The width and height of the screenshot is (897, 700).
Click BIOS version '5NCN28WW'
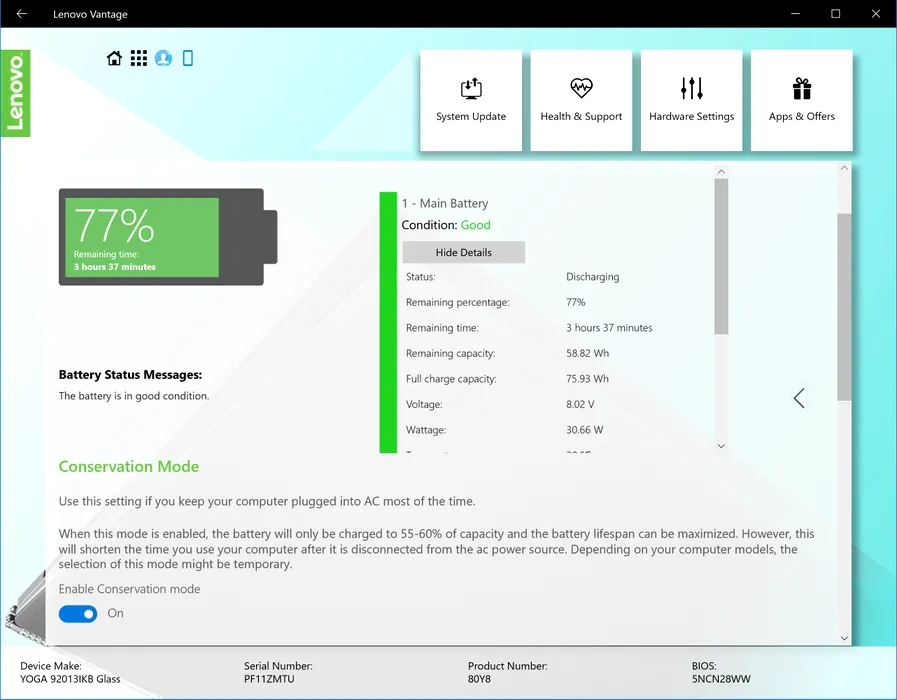tap(721, 679)
